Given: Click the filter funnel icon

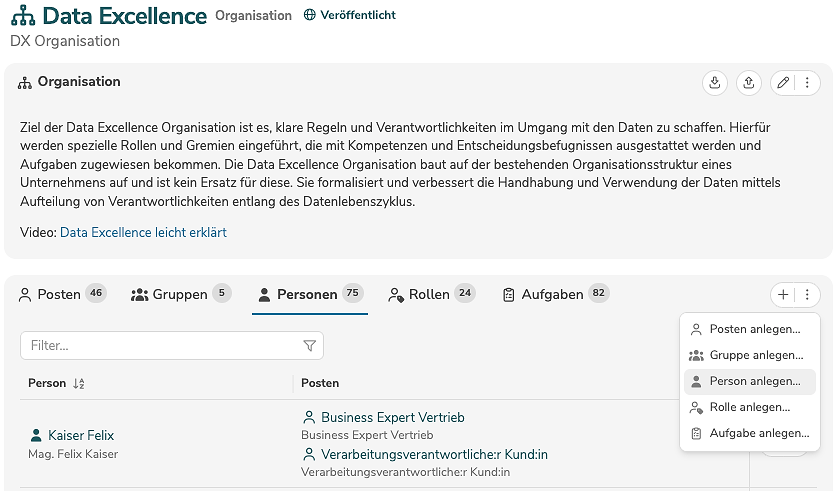Looking at the screenshot, I should click(x=309, y=346).
